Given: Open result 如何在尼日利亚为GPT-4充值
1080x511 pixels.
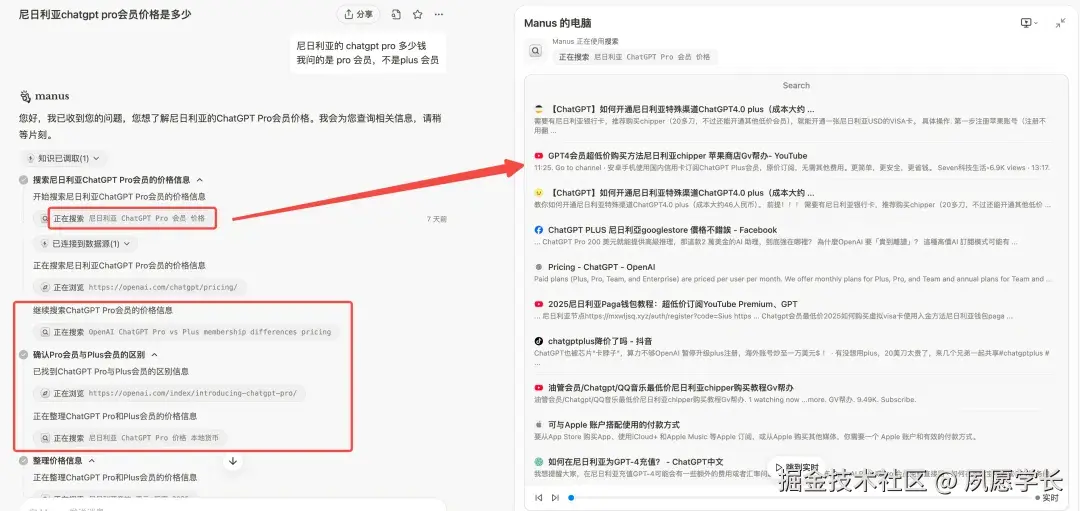Looking at the screenshot, I should pos(636,461).
